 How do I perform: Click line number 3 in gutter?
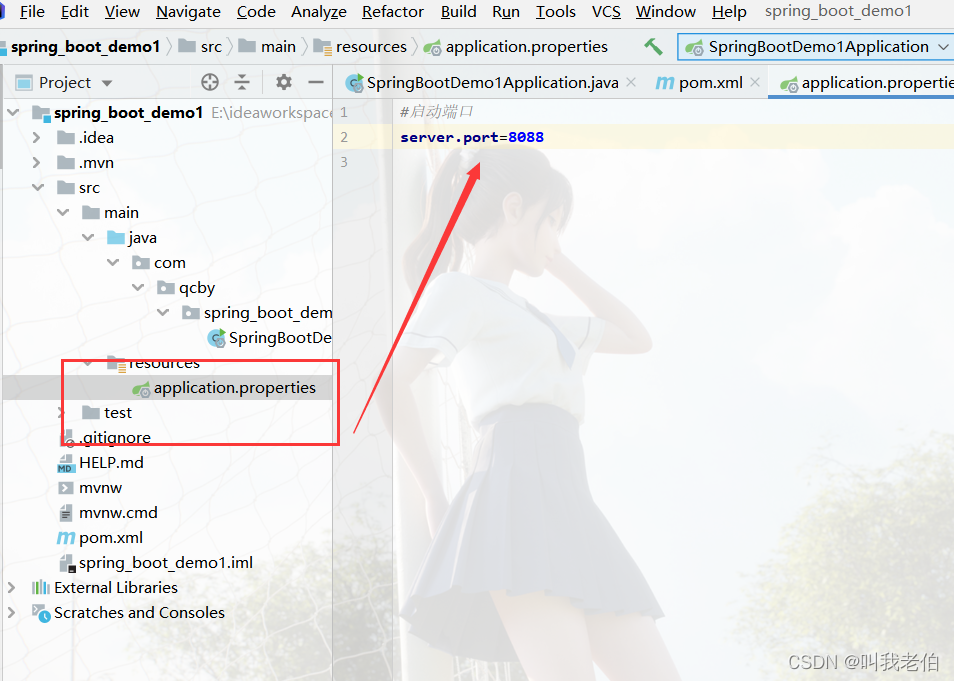click(344, 162)
